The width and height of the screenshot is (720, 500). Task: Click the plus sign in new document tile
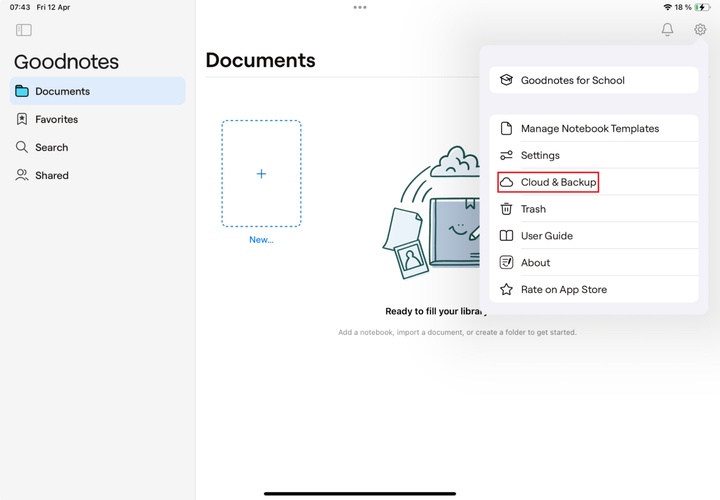261,174
